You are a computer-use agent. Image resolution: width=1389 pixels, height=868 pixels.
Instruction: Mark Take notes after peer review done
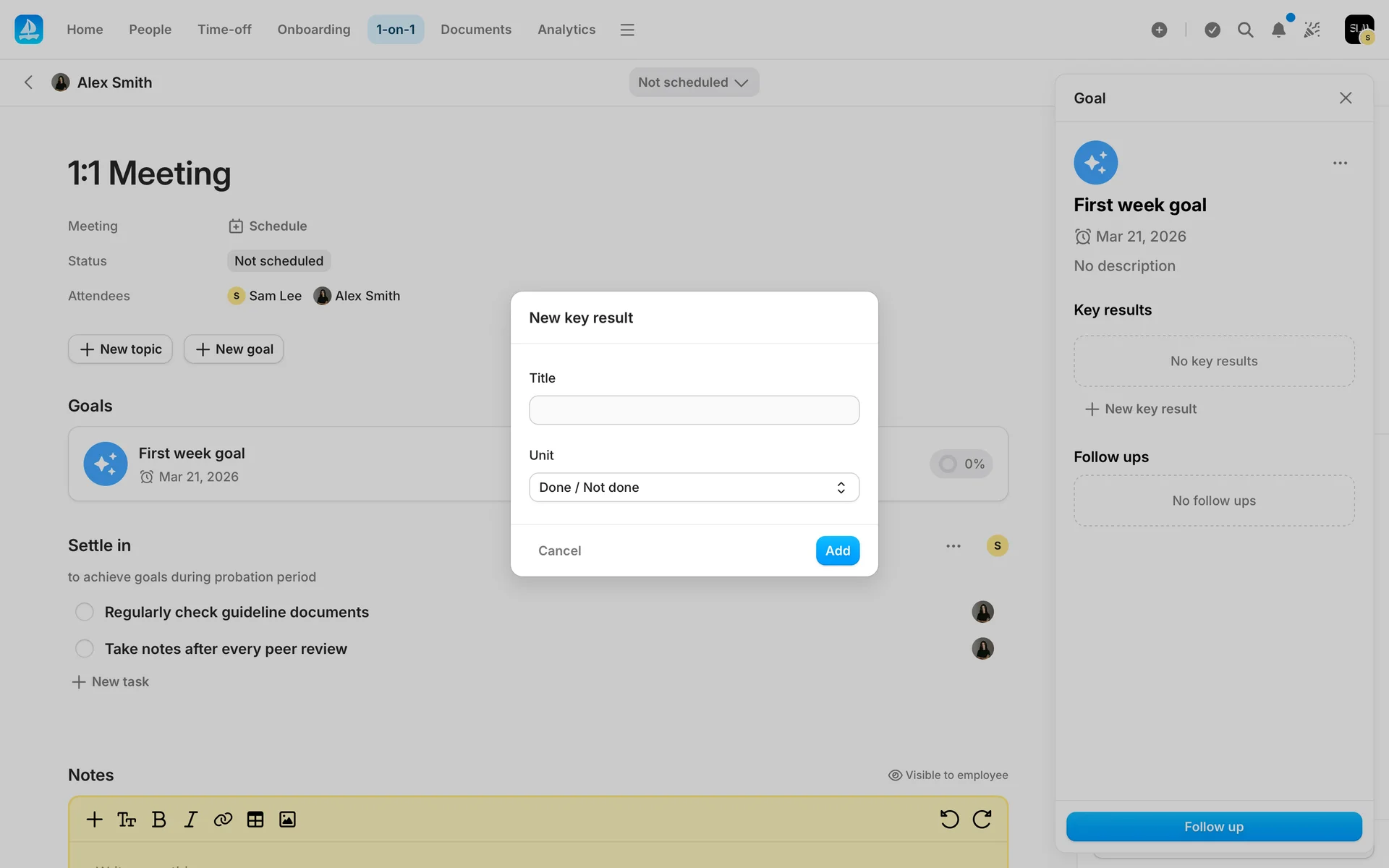(x=85, y=649)
